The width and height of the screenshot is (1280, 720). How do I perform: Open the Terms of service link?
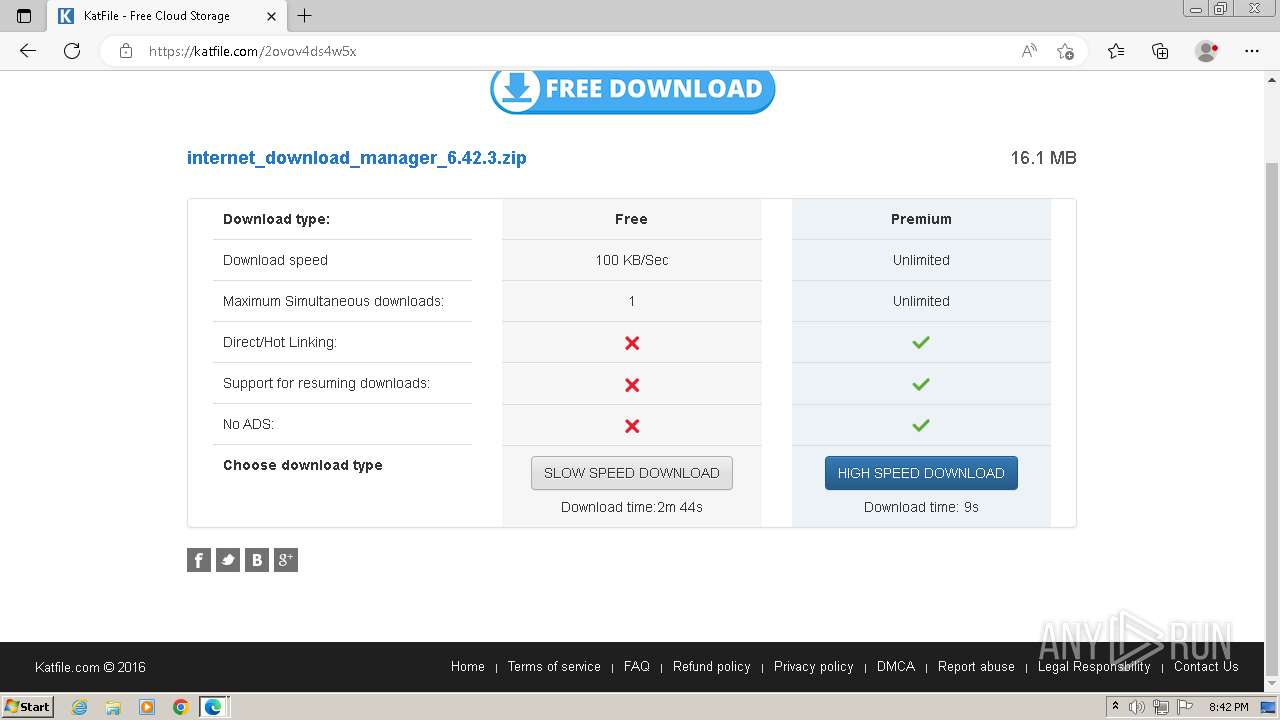(554, 666)
